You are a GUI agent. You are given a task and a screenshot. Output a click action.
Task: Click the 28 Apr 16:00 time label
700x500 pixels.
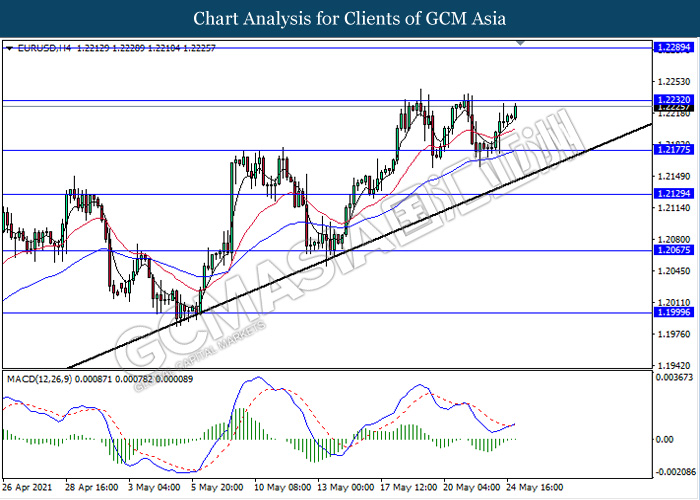(92, 487)
